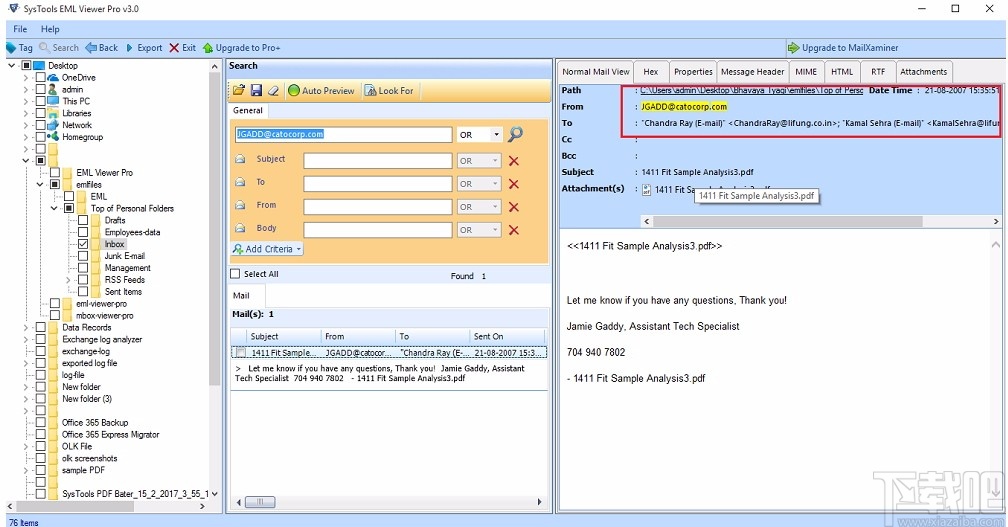Switch to the Attachments tab

[x=923, y=72]
